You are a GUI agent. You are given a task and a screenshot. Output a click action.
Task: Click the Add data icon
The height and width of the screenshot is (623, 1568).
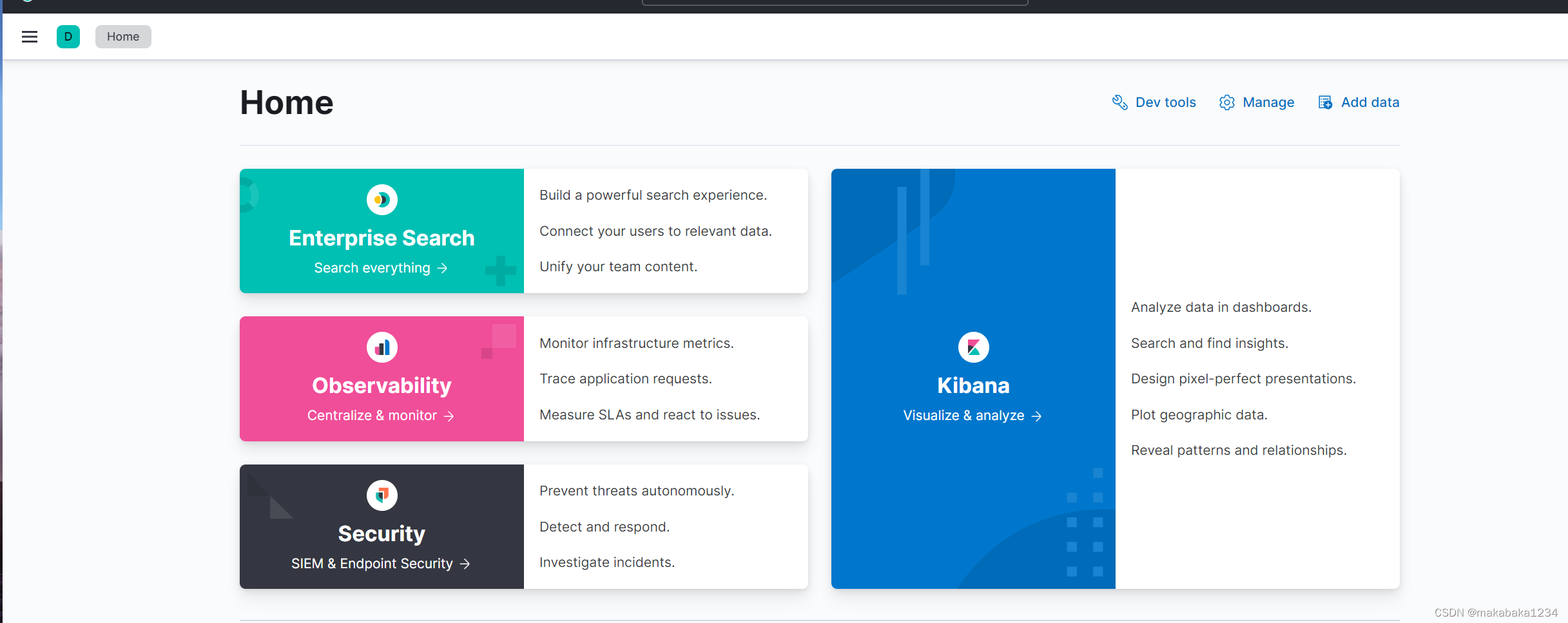[1325, 102]
